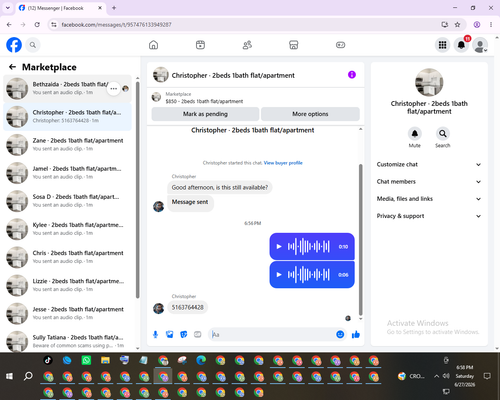Screen dimensions: 500x400
Task: Click the 0:06 audio clip waveform
Action: click(x=309, y=275)
